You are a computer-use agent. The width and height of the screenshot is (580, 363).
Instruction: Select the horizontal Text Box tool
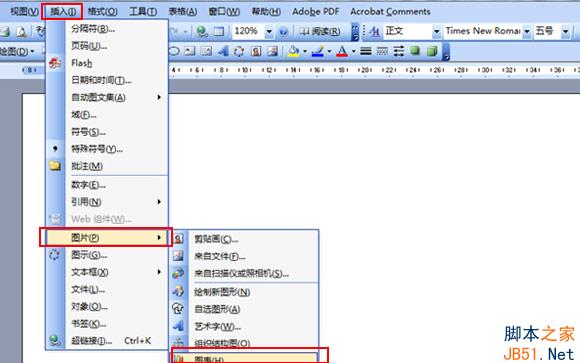coord(190,51)
